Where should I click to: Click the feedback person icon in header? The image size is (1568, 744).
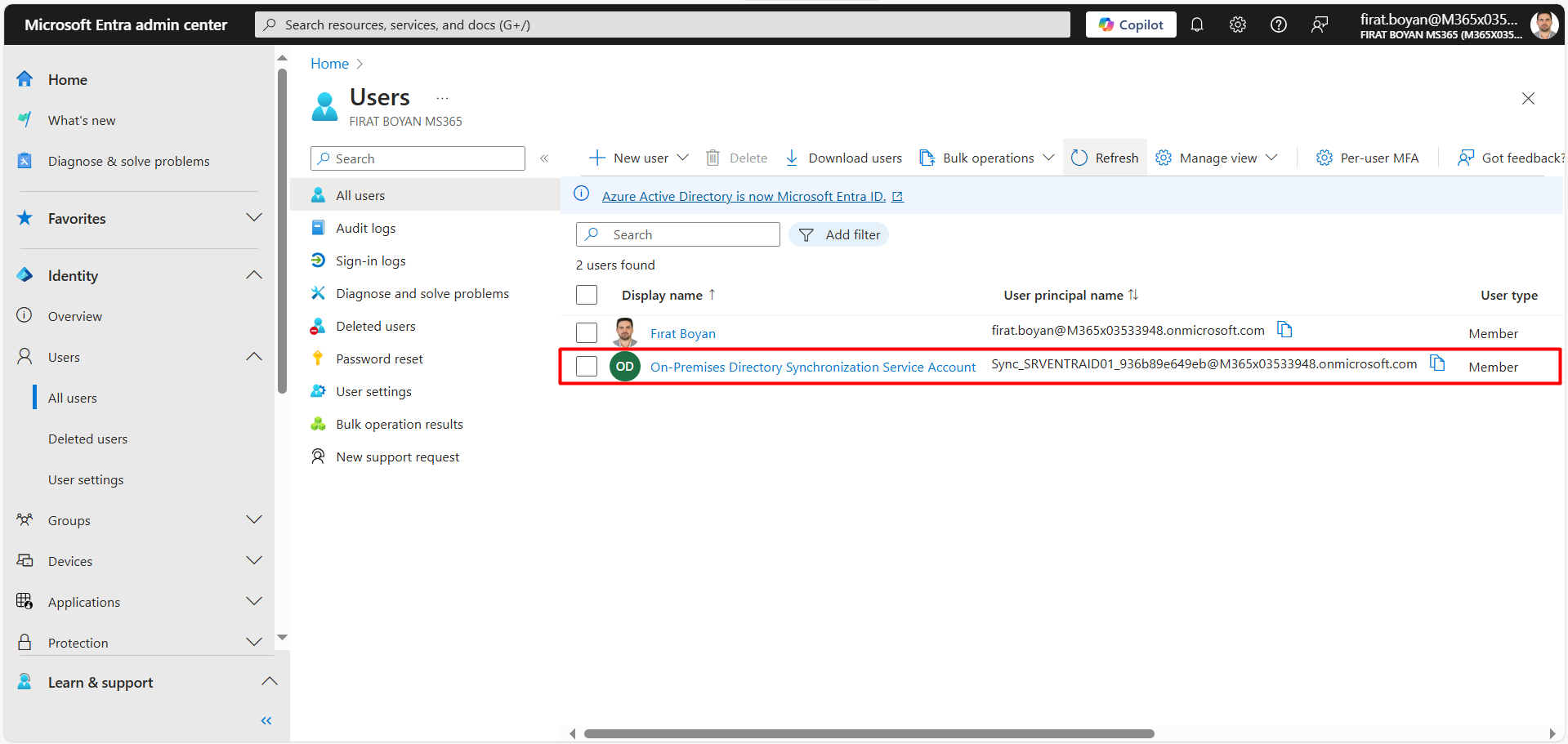point(1319,25)
